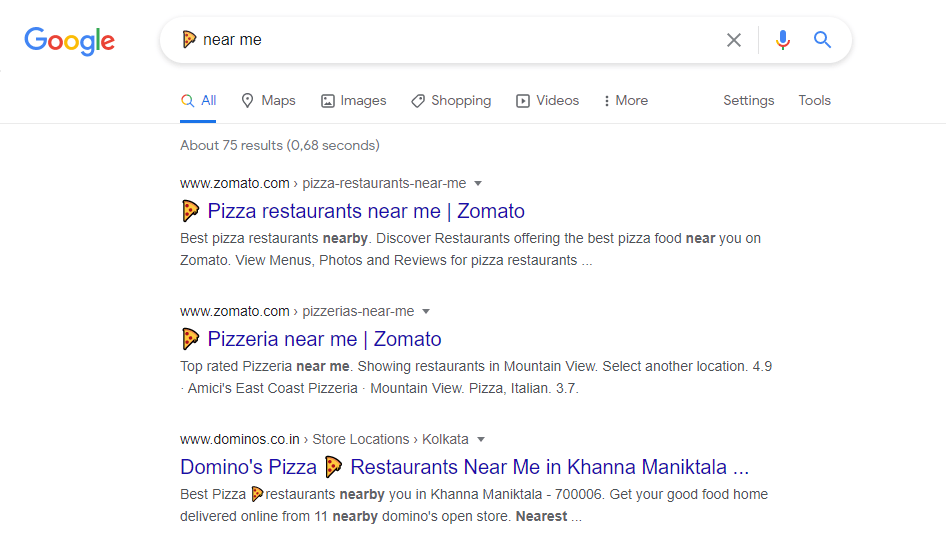Open "Pizzeria near me | Zomato" result
Viewport: 946px width, 536px height.
324,339
